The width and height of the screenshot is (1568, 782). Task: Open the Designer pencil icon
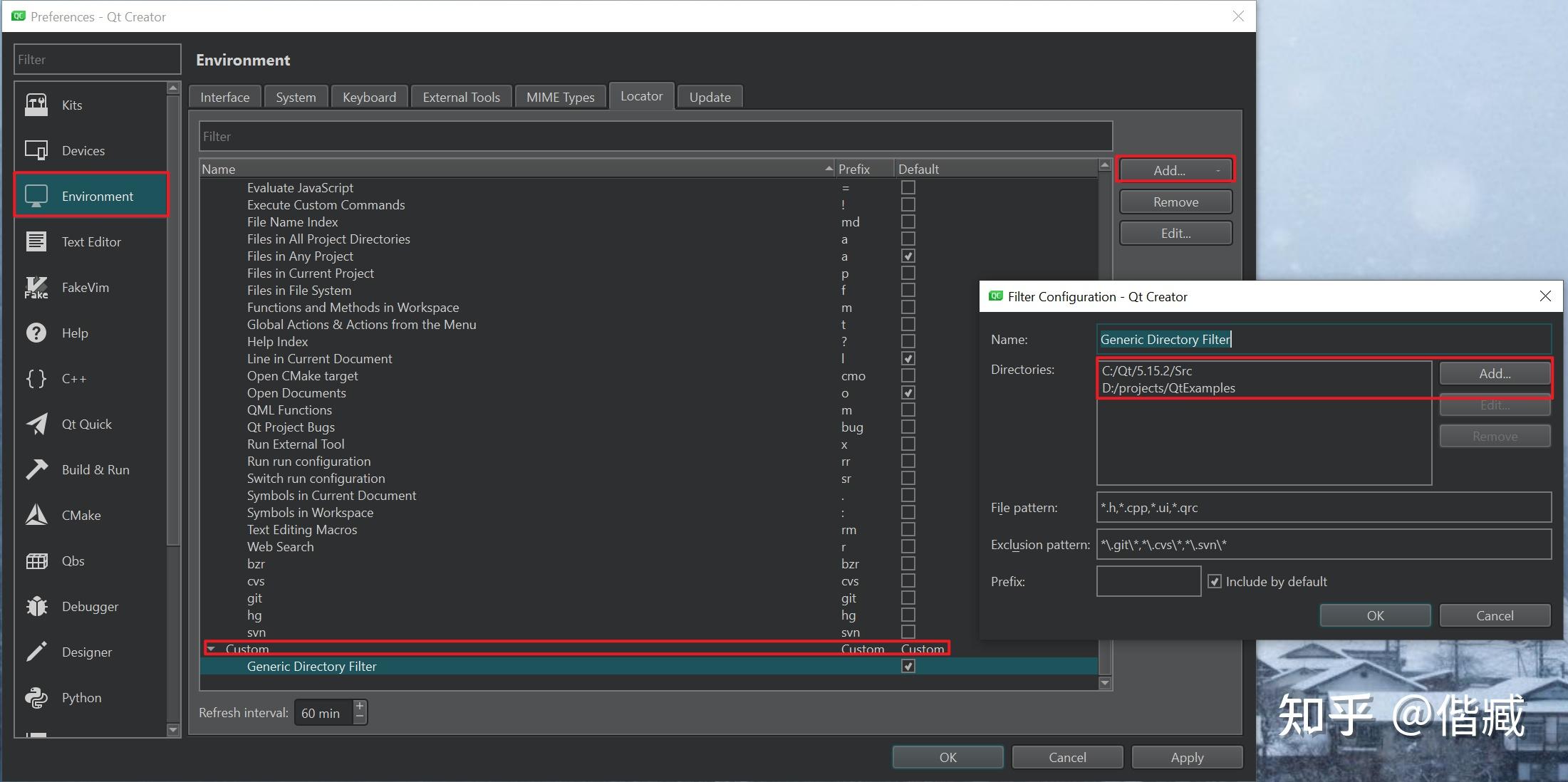[36, 652]
